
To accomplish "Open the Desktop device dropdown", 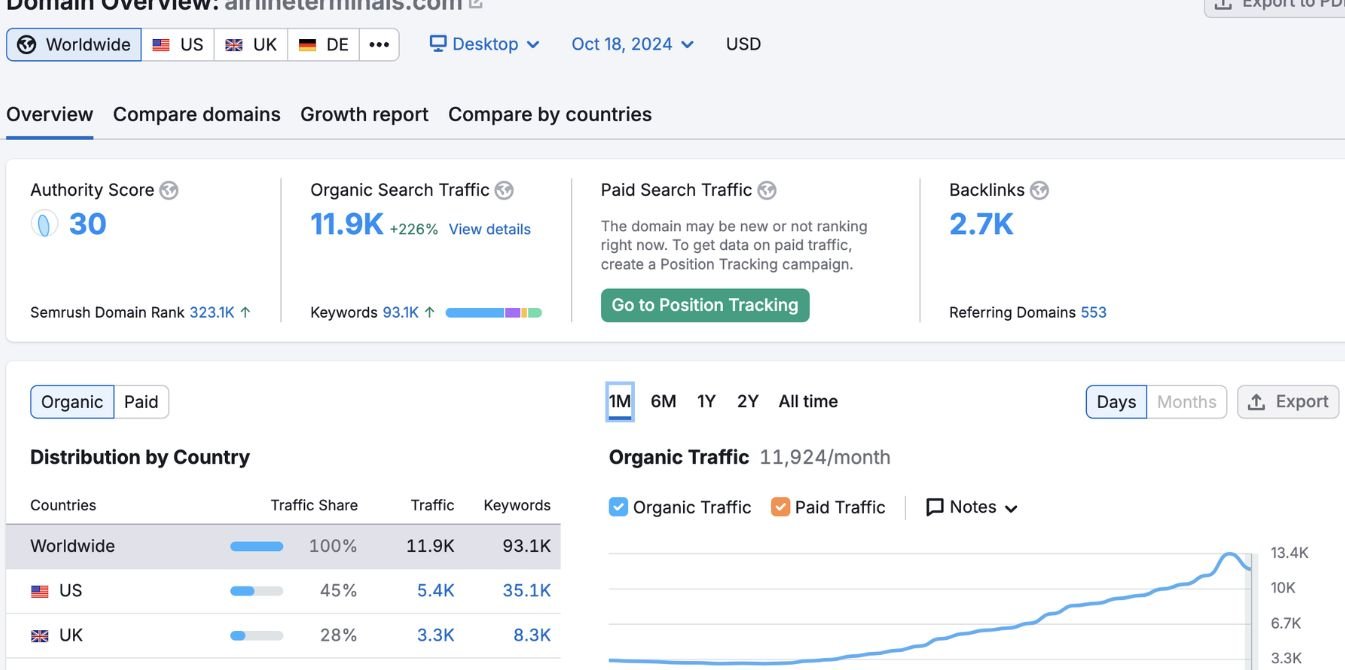I will 485,44.
